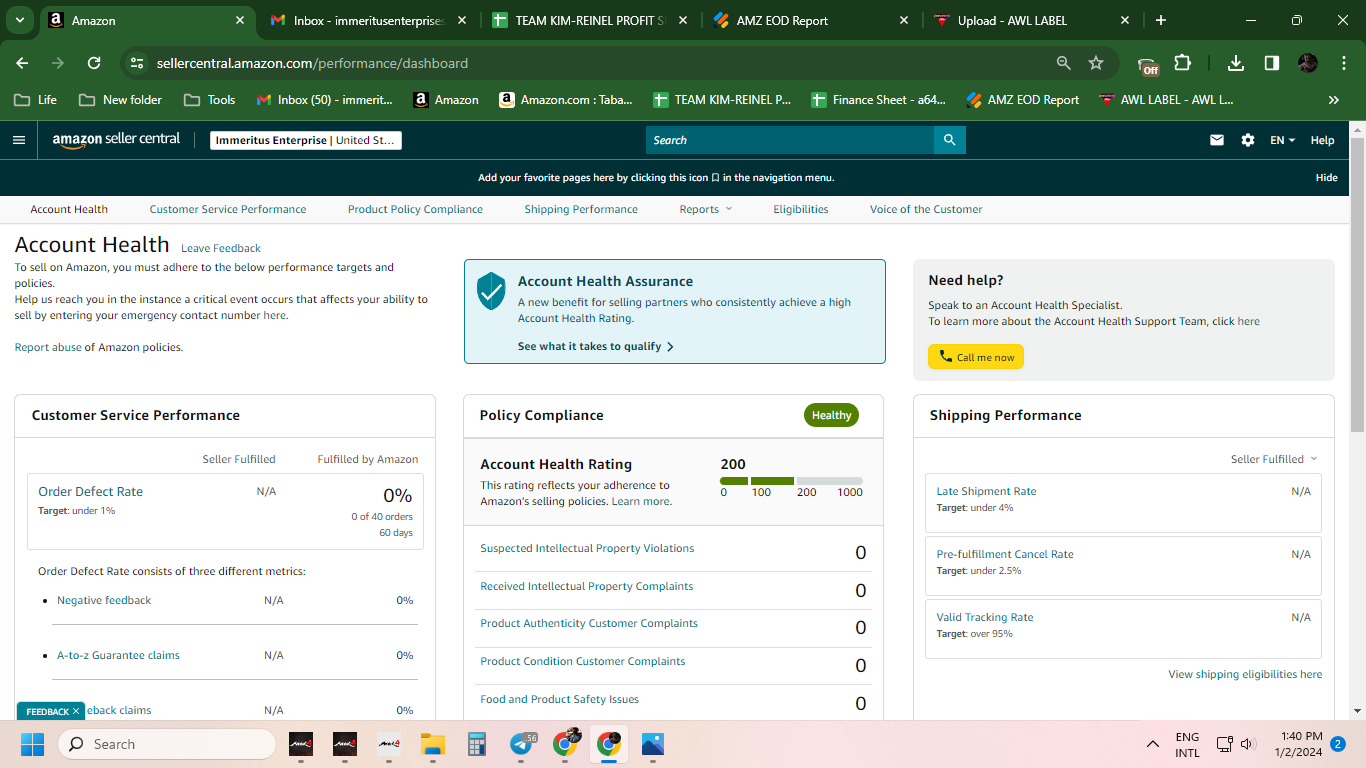Click the search magnifier button in Seller Central
Viewport: 1366px width, 768px height.
(x=949, y=140)
